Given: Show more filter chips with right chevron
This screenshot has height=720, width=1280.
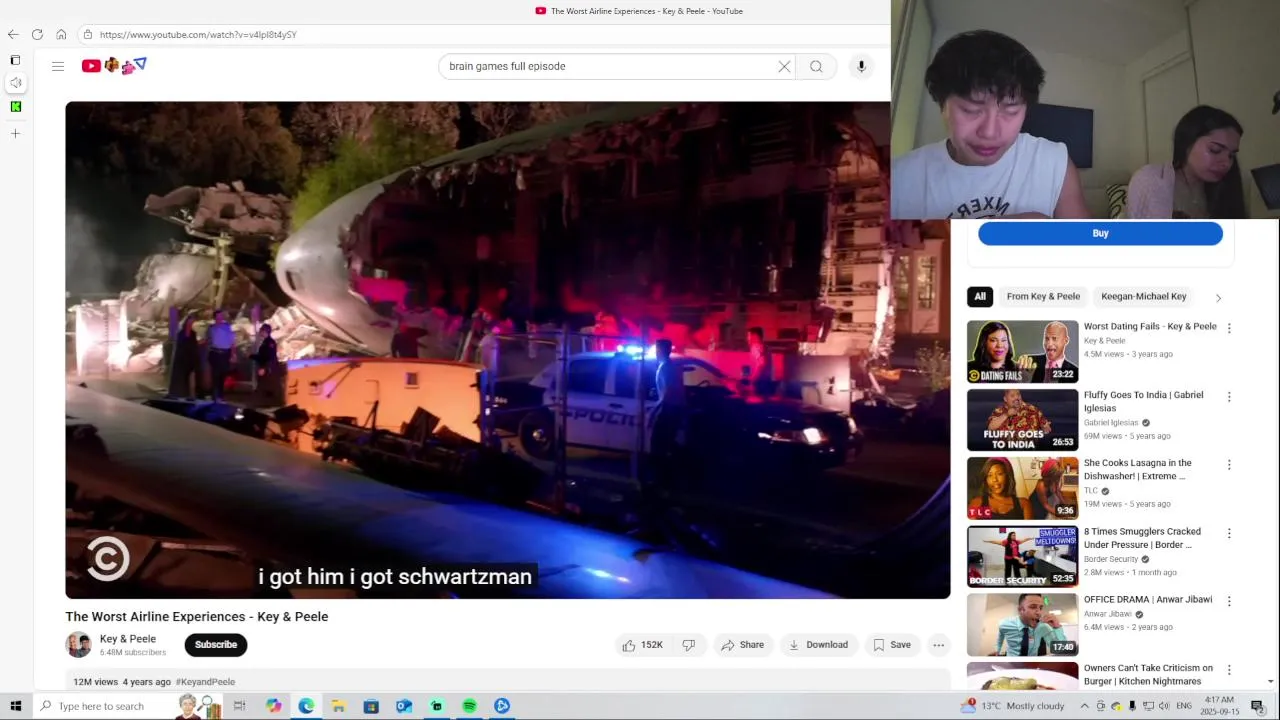Looking at the screenshot, I should coord(1218,298).
